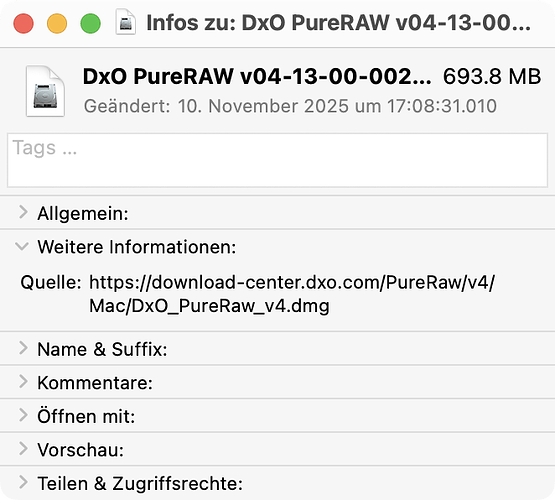Click the 693.8 MB file size

pyautogui.click(x=492, y=76)
